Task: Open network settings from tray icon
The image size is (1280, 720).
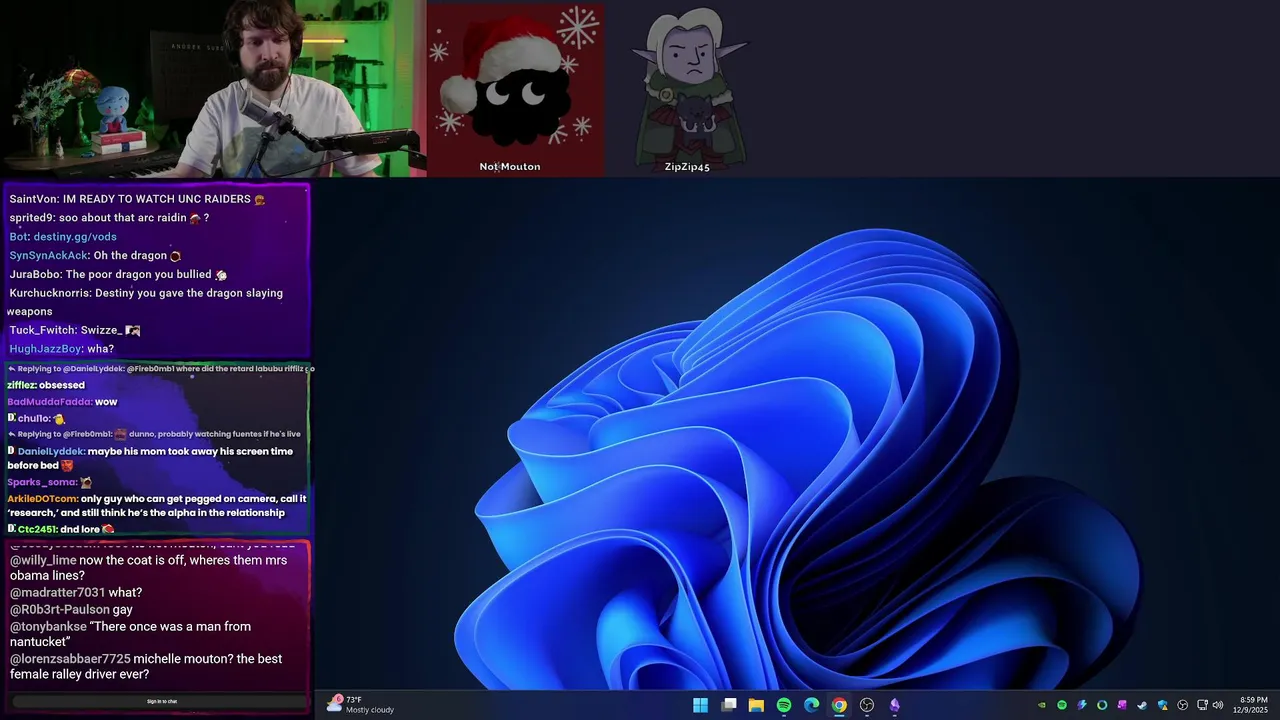Action: pos(1202,705)
